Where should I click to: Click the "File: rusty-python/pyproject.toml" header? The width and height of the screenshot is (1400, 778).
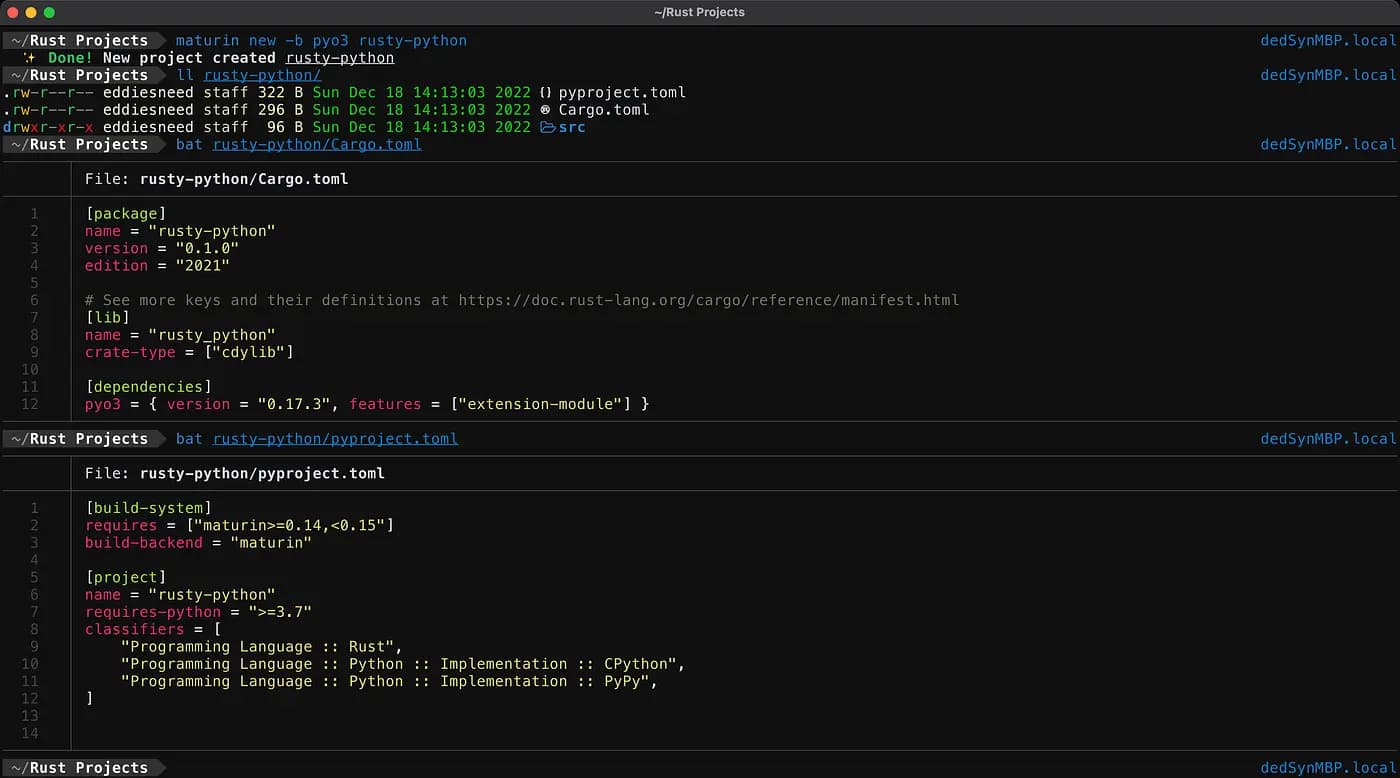(x=234, y=473)
